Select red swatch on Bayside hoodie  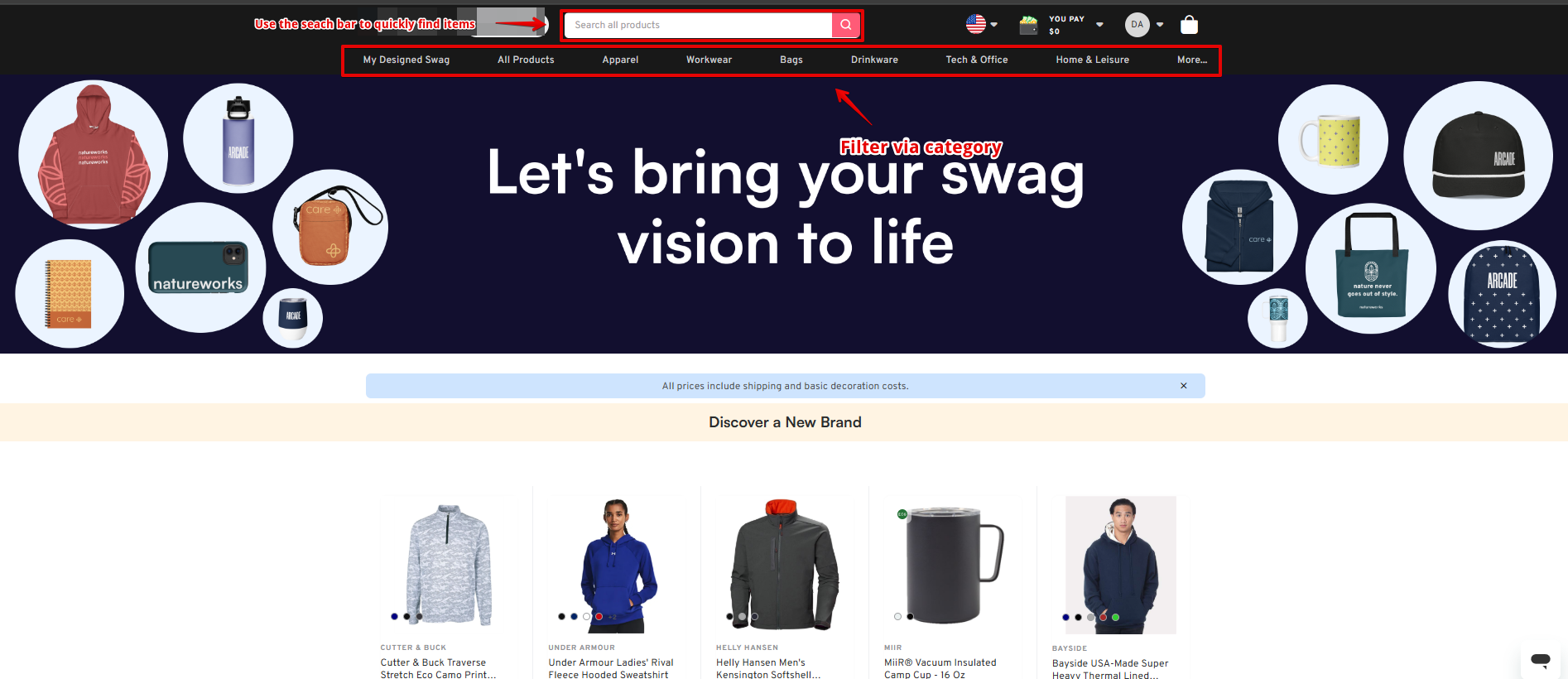click(1103, 617)
